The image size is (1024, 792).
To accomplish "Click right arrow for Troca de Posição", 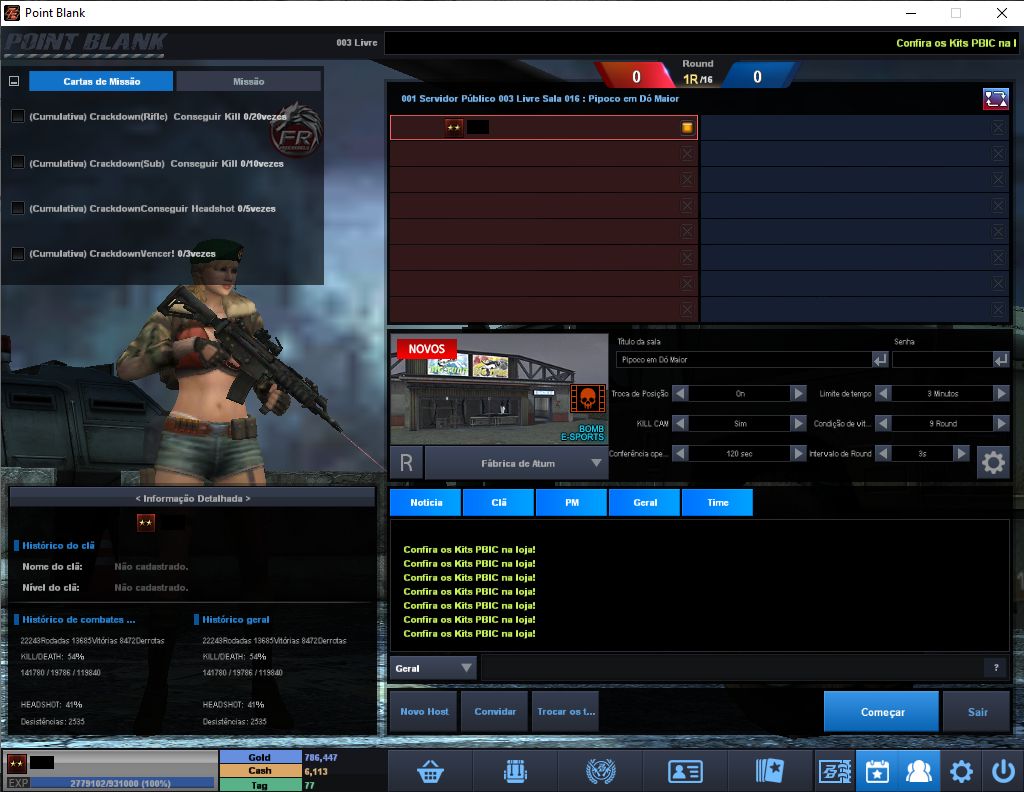I will coord(798,393).
